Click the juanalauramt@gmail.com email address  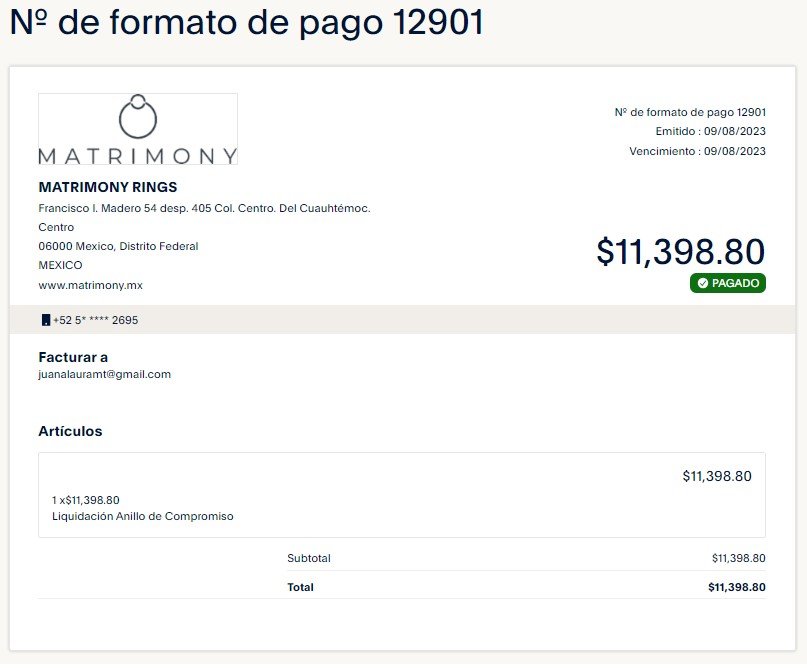point(104,375)
